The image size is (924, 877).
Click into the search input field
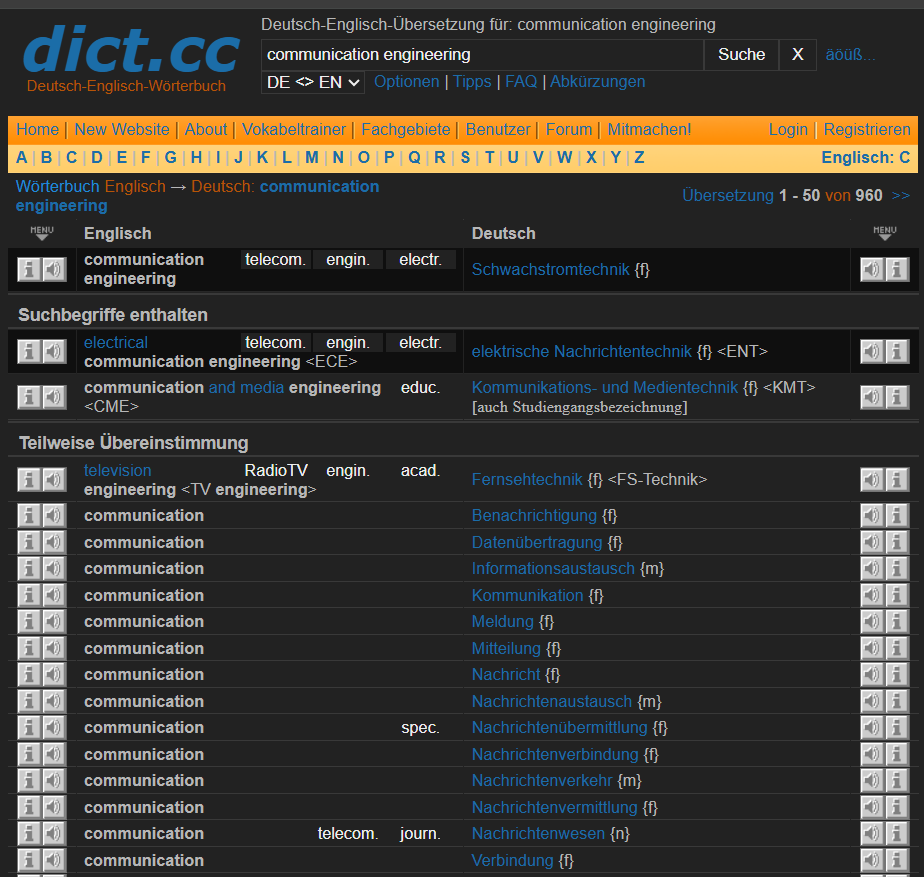point(482,55)
